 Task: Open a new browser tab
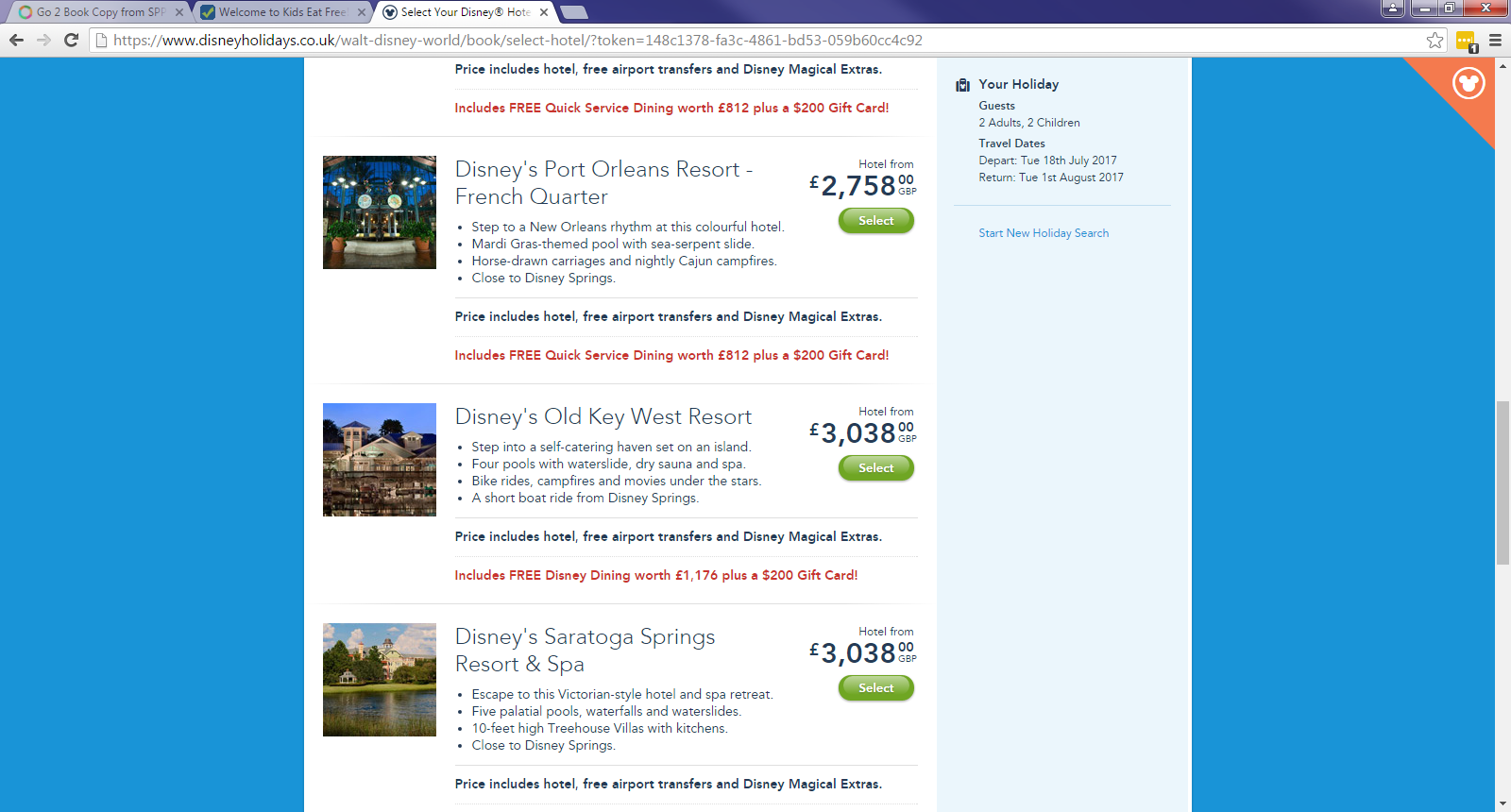click(x=573, y=12)
